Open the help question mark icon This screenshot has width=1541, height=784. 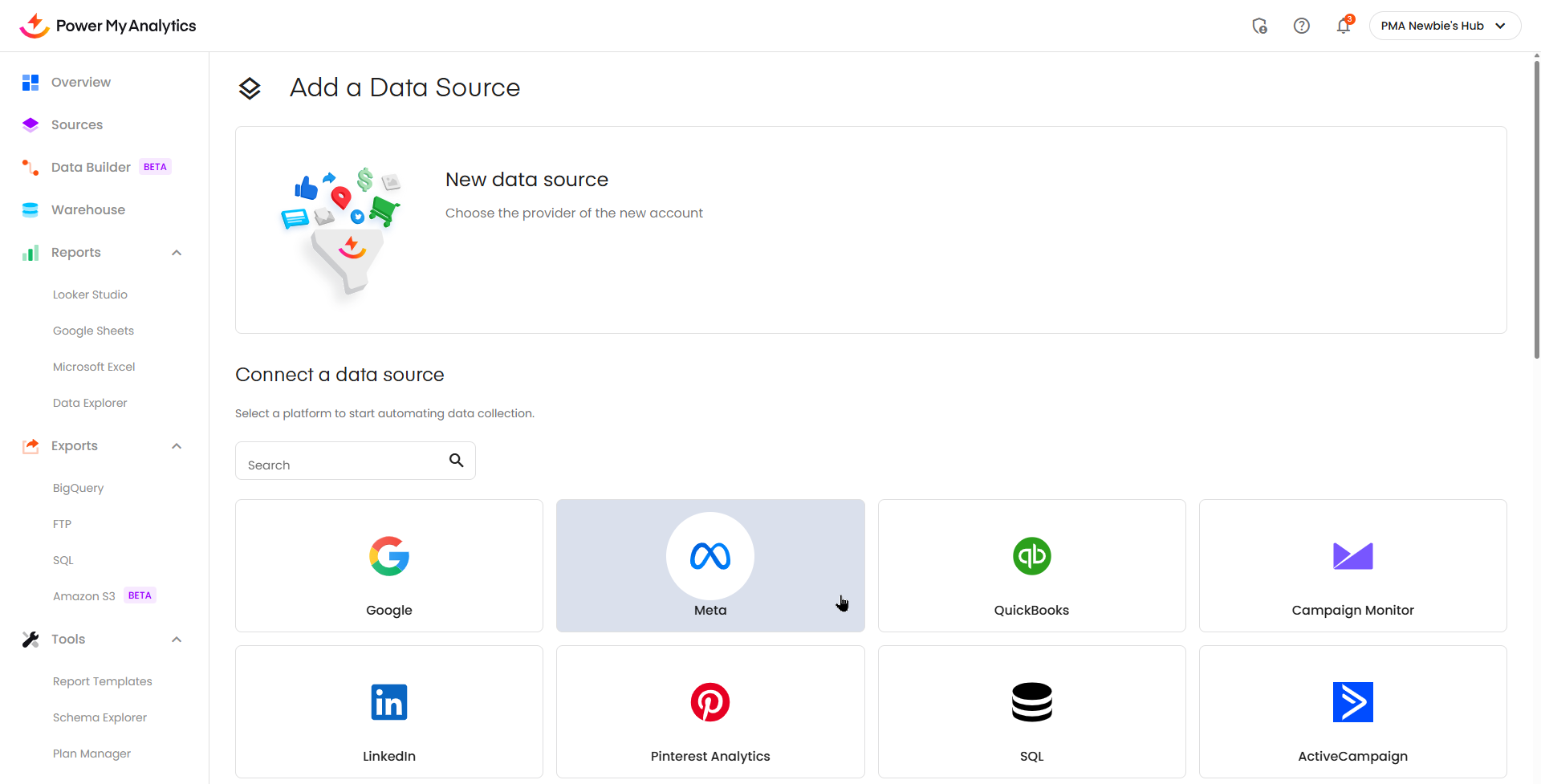1301,26
